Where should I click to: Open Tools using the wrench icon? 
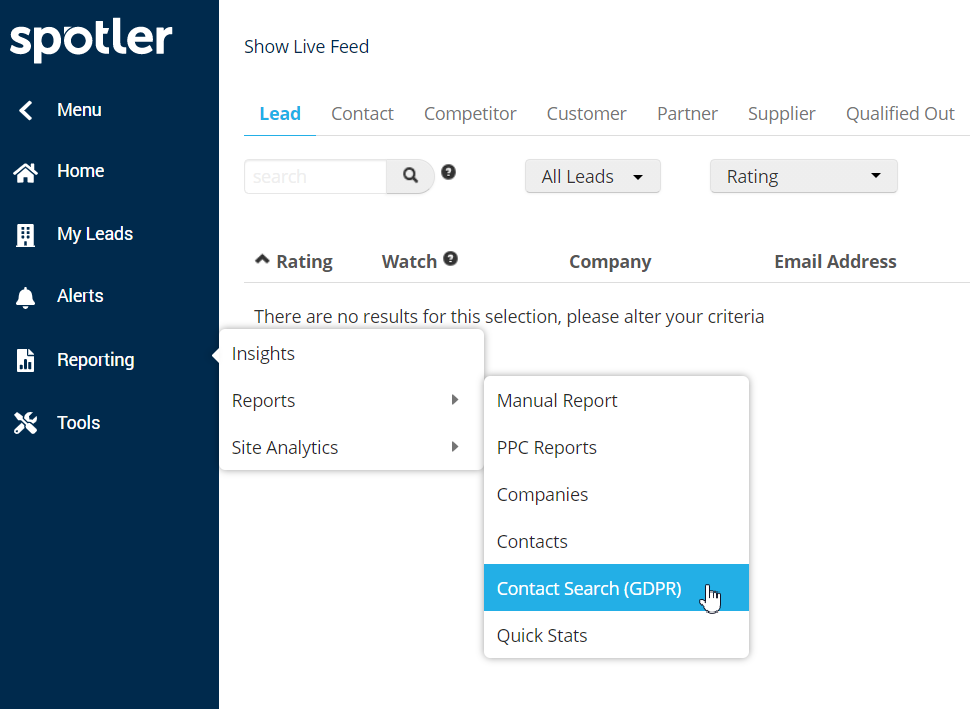click(25, 422)
